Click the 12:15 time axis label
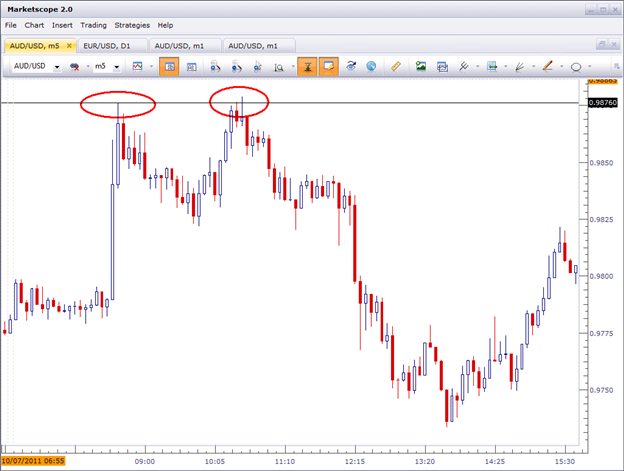This screenshot has height=471, width=624. 355,461
